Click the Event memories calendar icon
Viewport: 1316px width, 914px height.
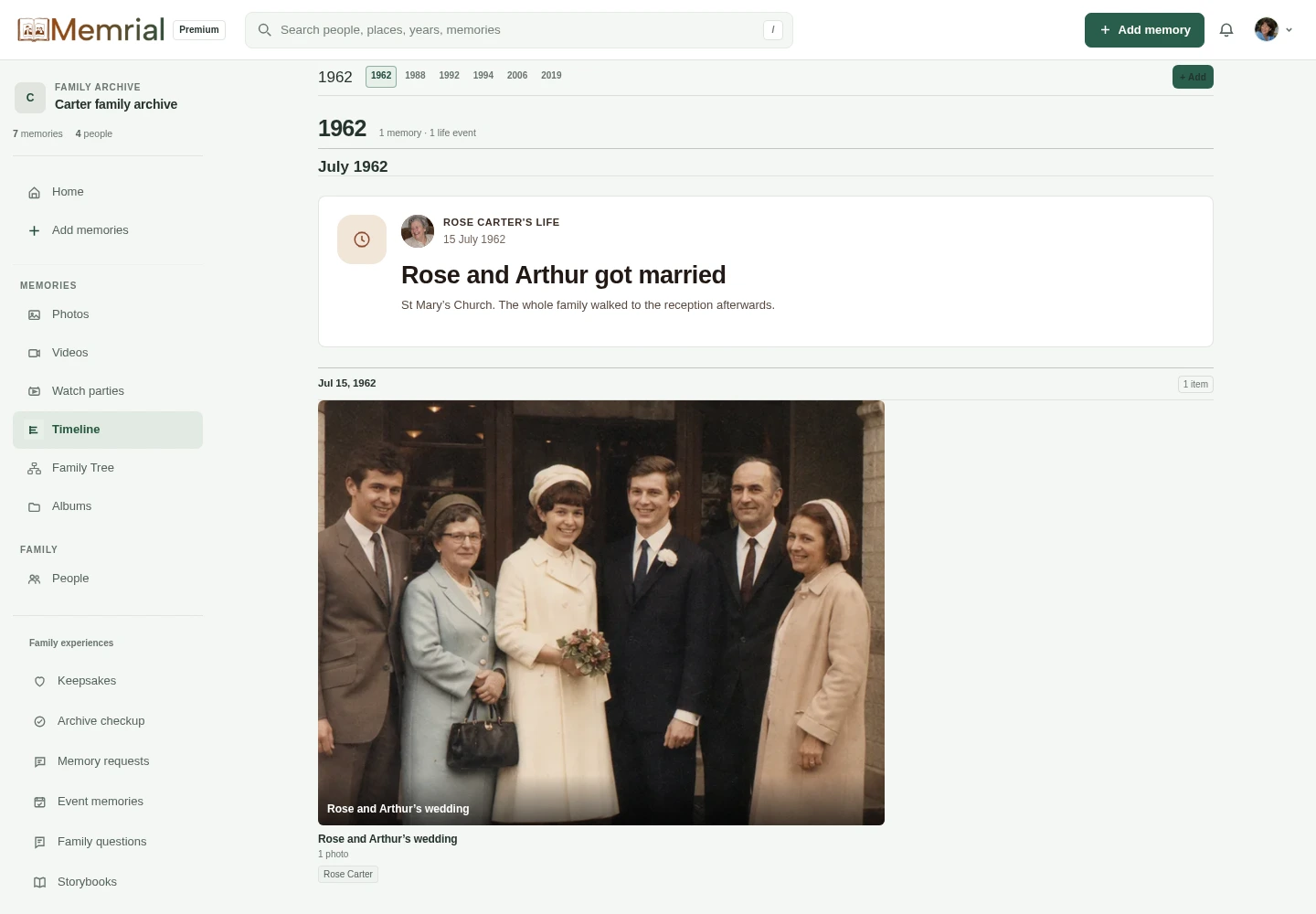(x=39, y=802)
